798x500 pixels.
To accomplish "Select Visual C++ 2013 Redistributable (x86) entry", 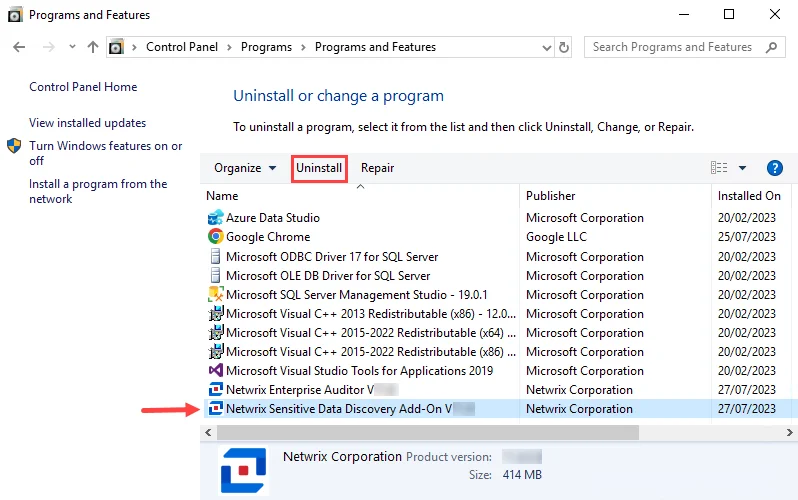I will (x=370, y=314).
